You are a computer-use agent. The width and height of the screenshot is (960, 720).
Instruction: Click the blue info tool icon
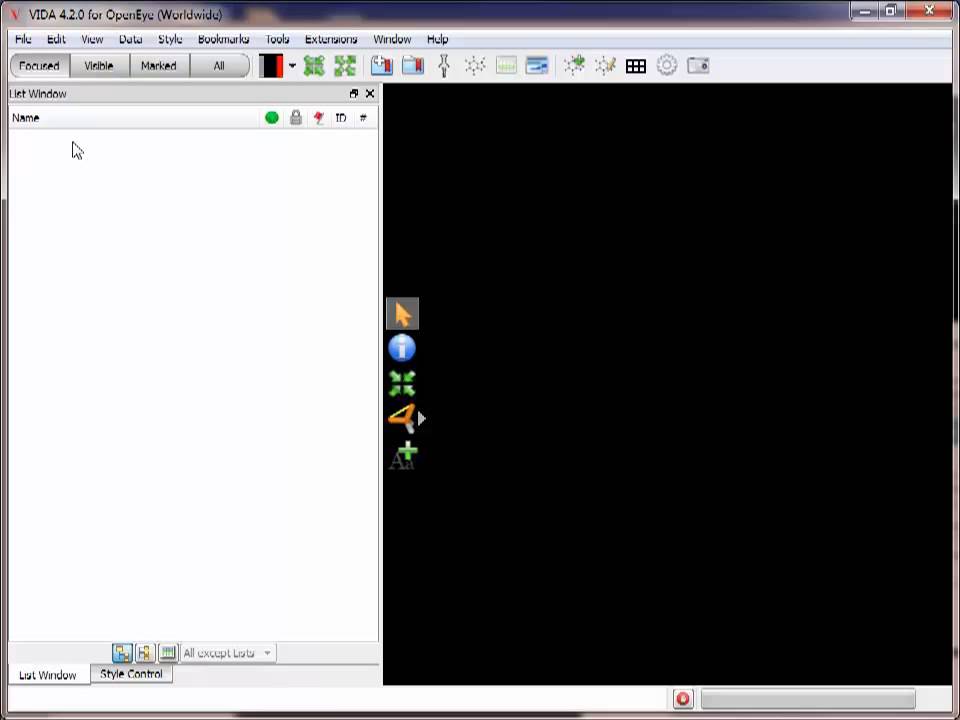[x=402, y=348]
